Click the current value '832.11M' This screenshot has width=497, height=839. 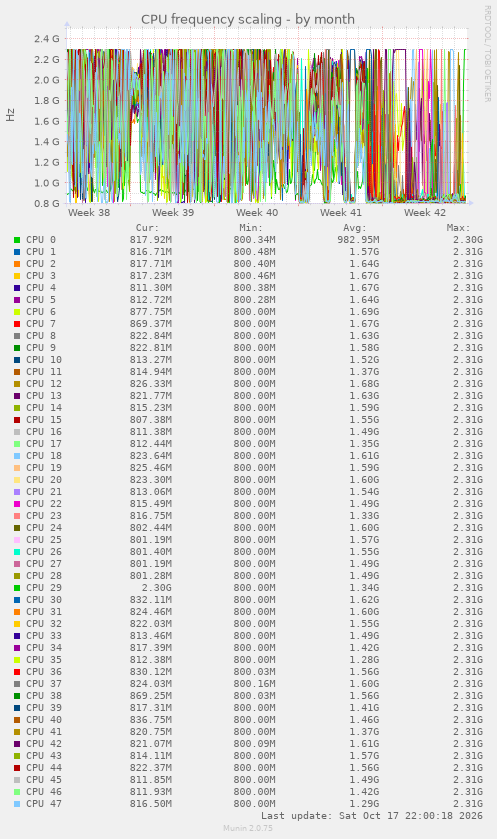[x=151, y=600]
